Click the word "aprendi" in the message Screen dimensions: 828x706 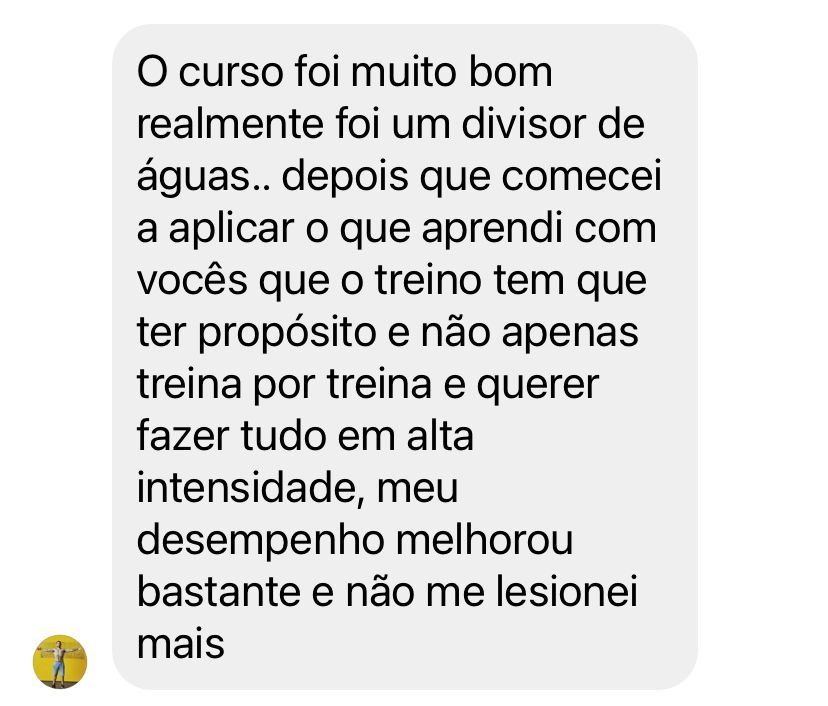492,230
